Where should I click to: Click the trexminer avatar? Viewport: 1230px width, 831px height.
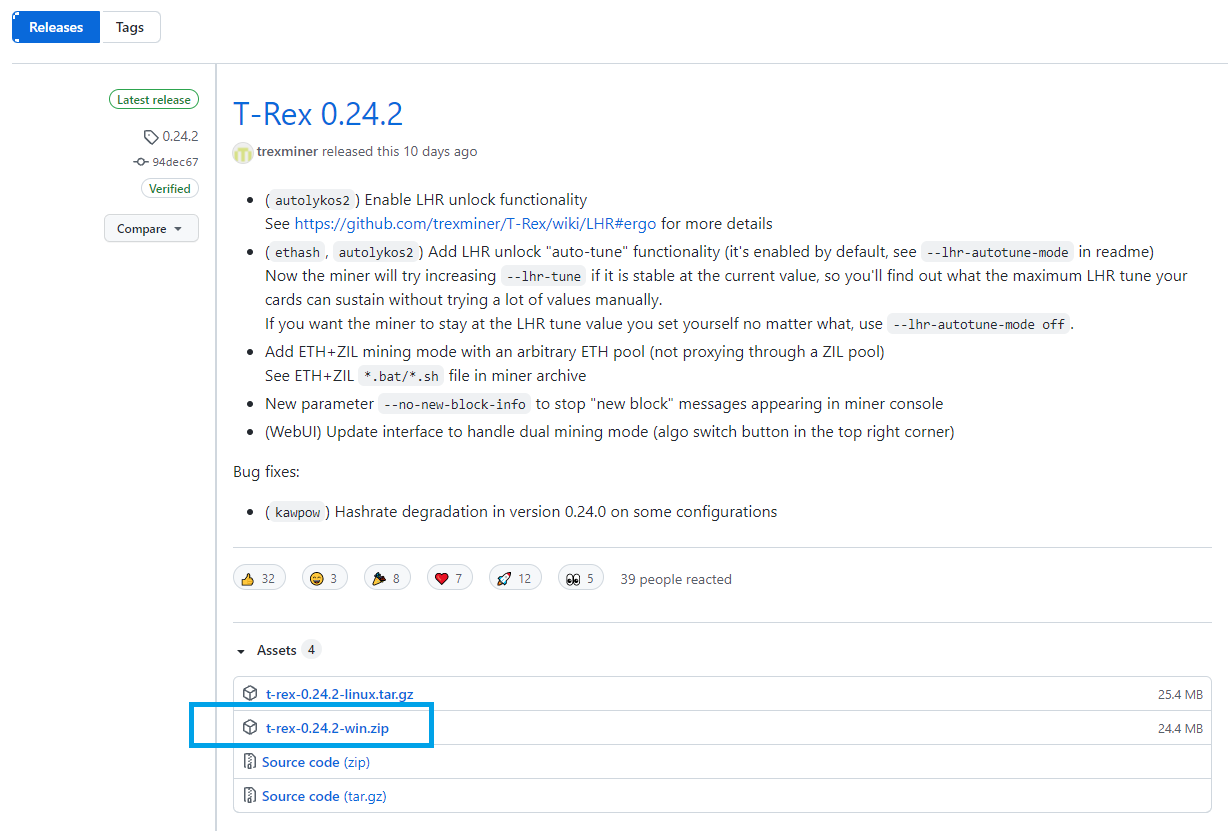[243, 152]
